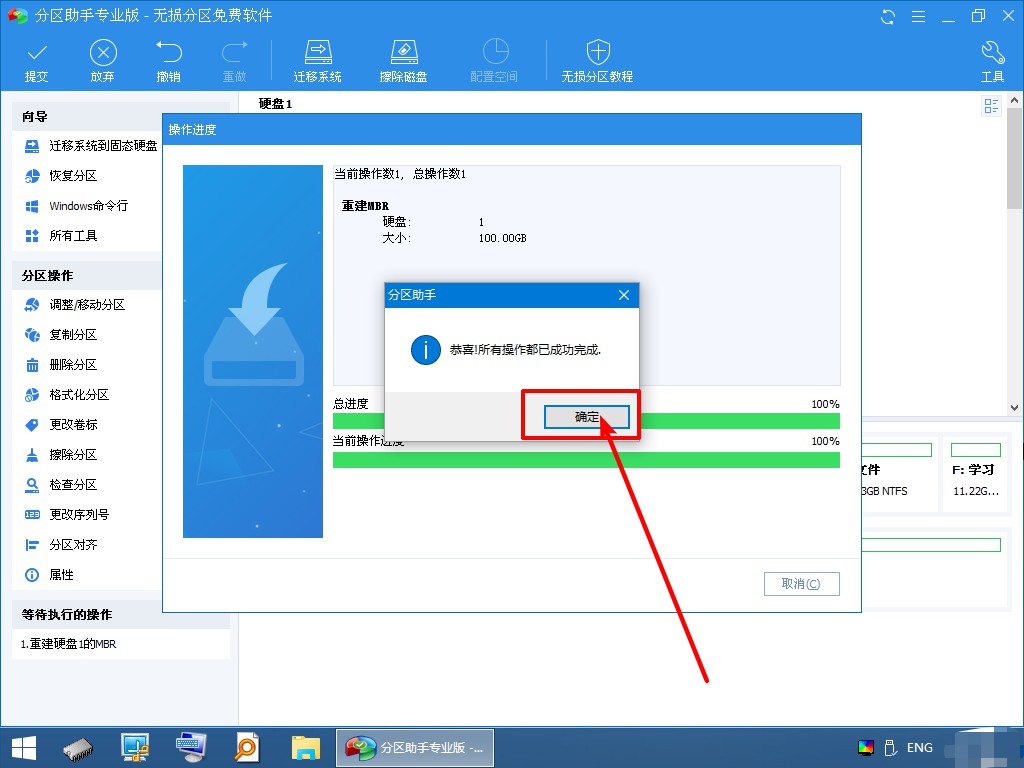
Task: Click the main panel scrollbar up arrow
Action: coord(1014,101)
